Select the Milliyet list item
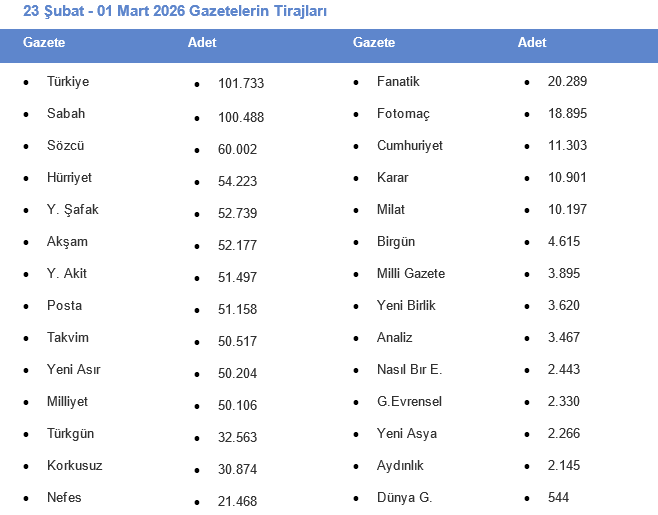The height and width of the screenshot is (515, 658). tap(67, 402)
